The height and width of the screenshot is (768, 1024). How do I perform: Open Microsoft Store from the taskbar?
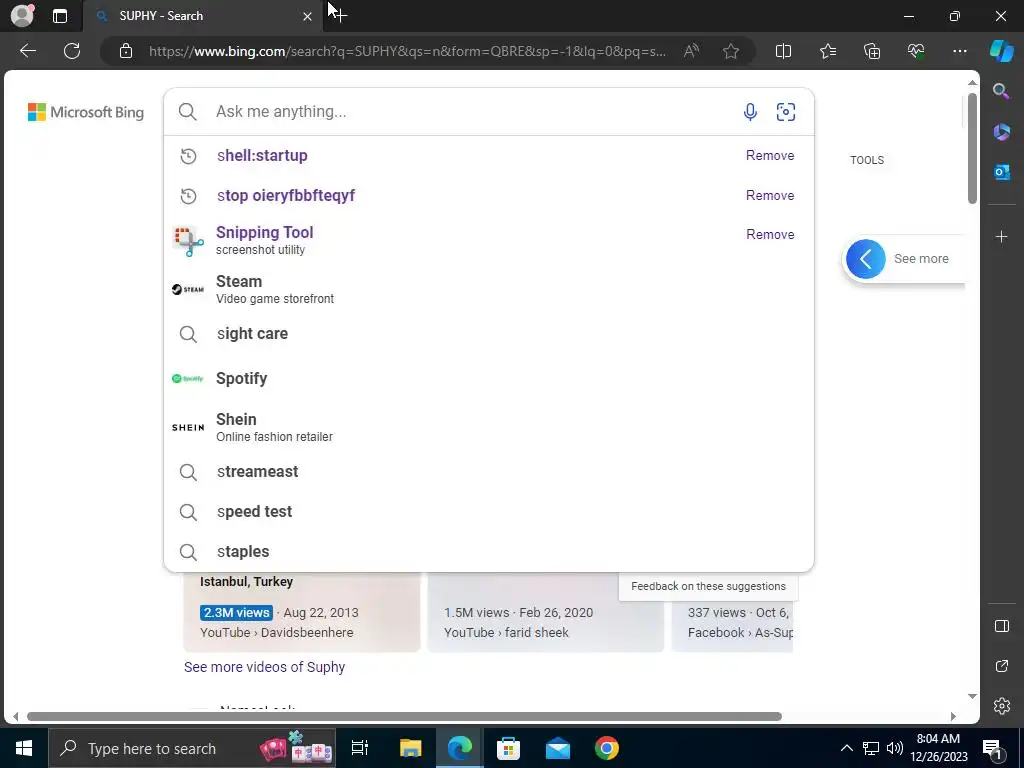pyautogui.click(x=508, y=748)
